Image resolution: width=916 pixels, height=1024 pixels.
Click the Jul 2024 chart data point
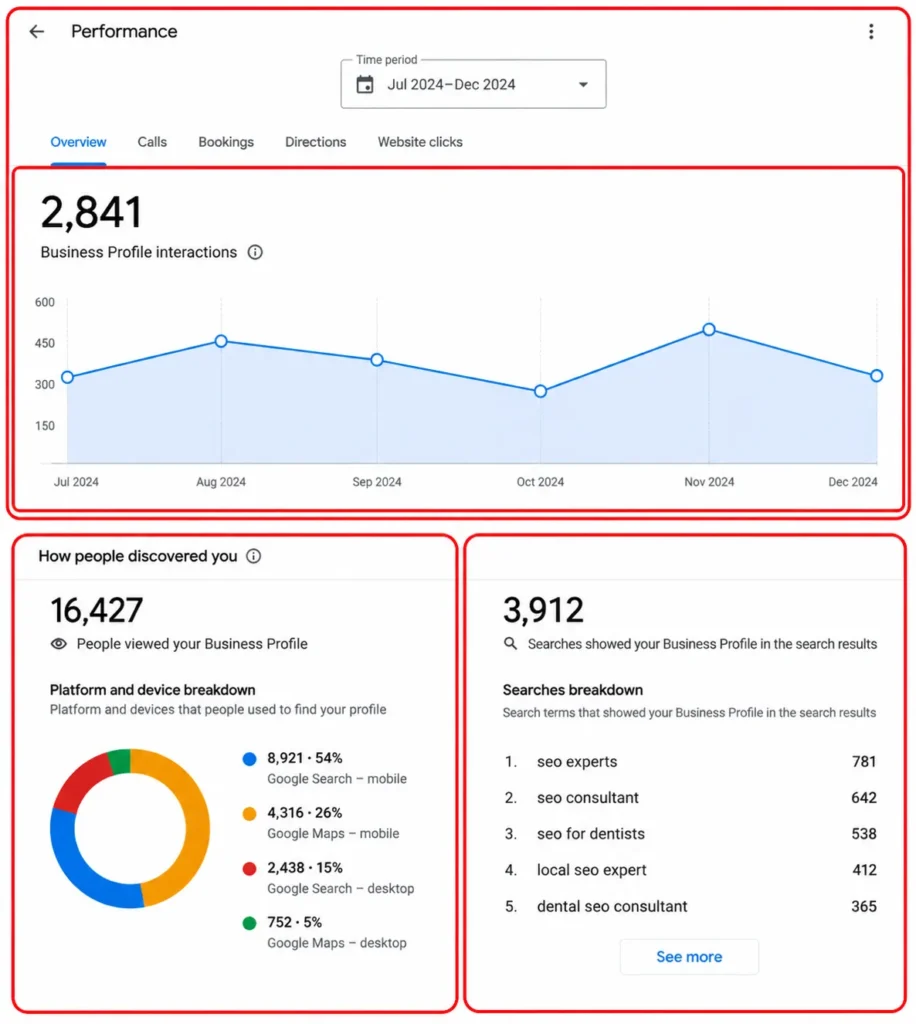67,377
